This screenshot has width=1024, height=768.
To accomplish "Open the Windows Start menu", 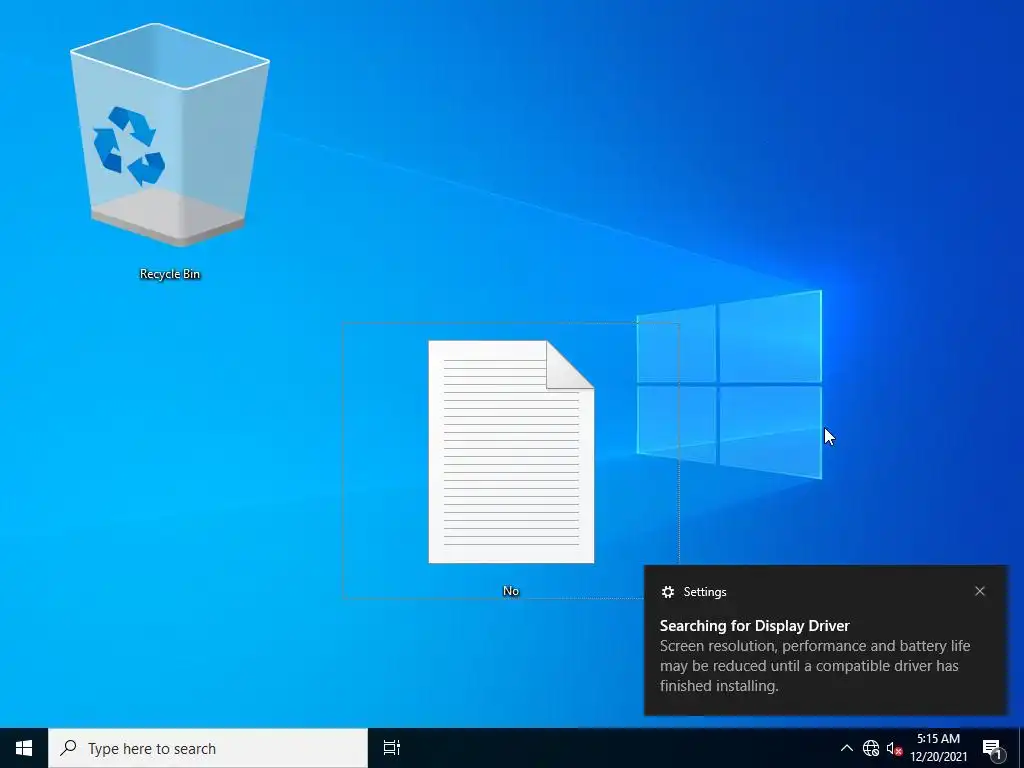I will tap(24, 748).
